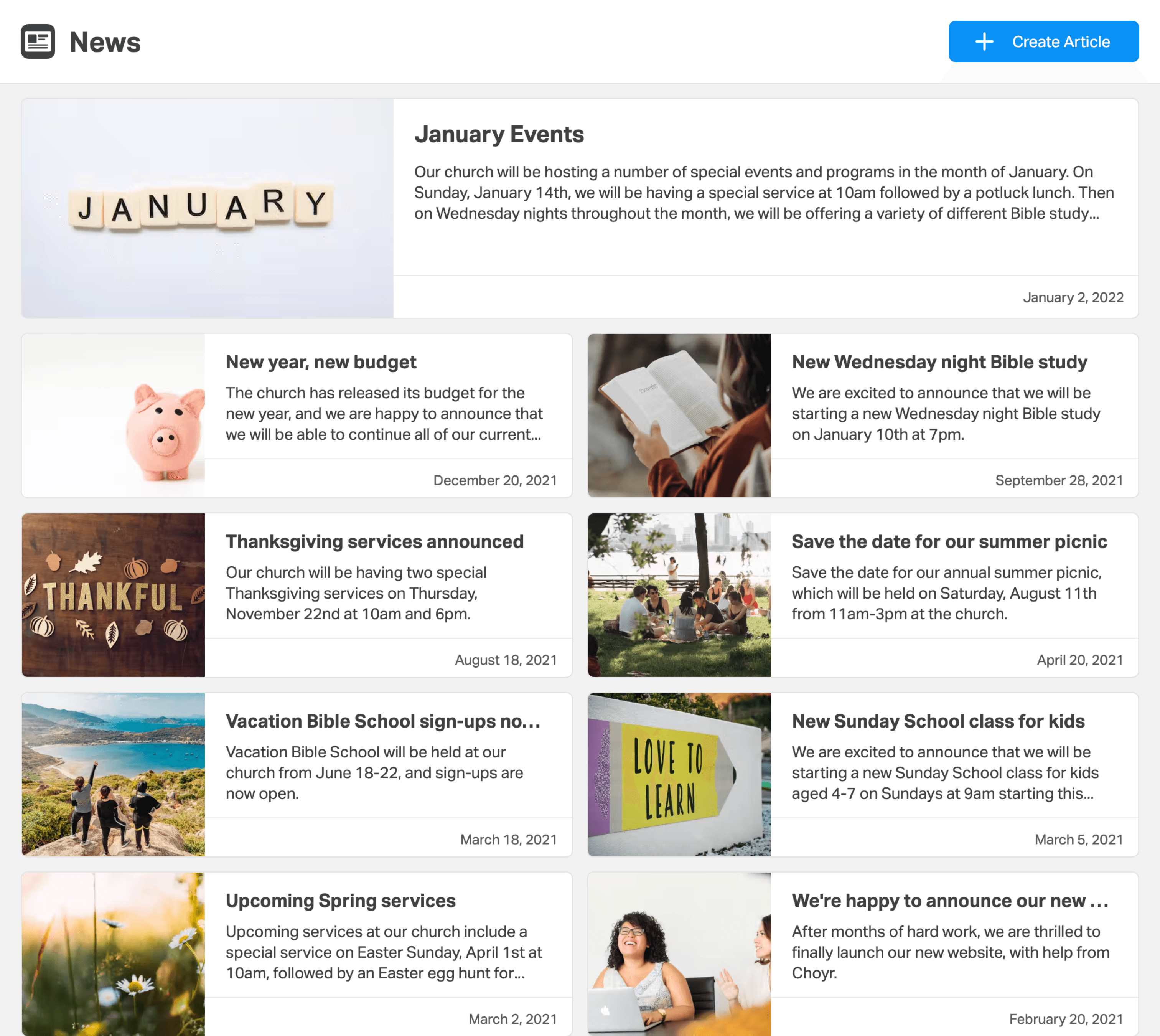Open the Thankful sign thumbnail
The width and height of the screenshot is (1160, 1036).
(x=113, y=595)
